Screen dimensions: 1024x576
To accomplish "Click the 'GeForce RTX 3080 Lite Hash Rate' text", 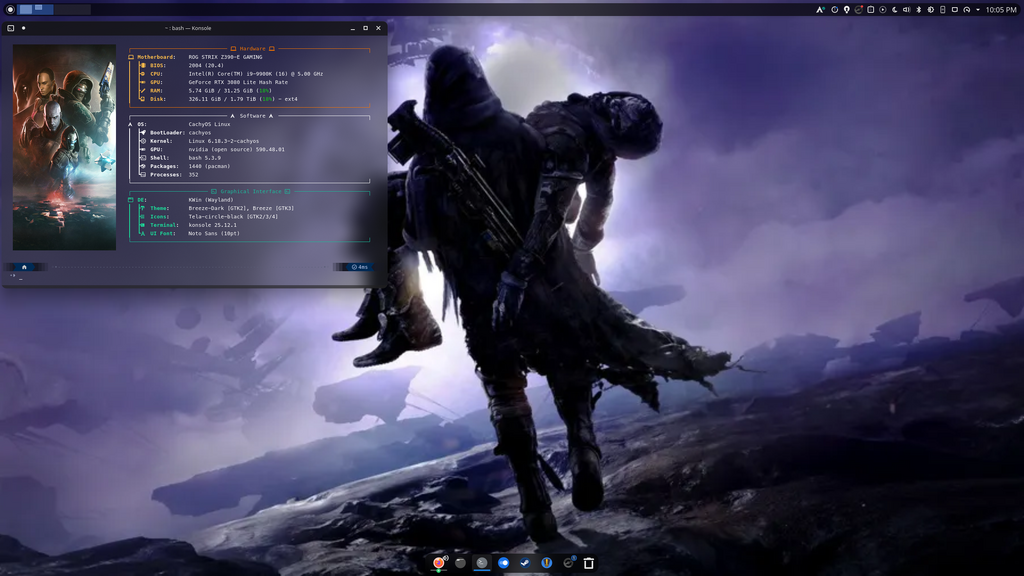I will point(238,82).
